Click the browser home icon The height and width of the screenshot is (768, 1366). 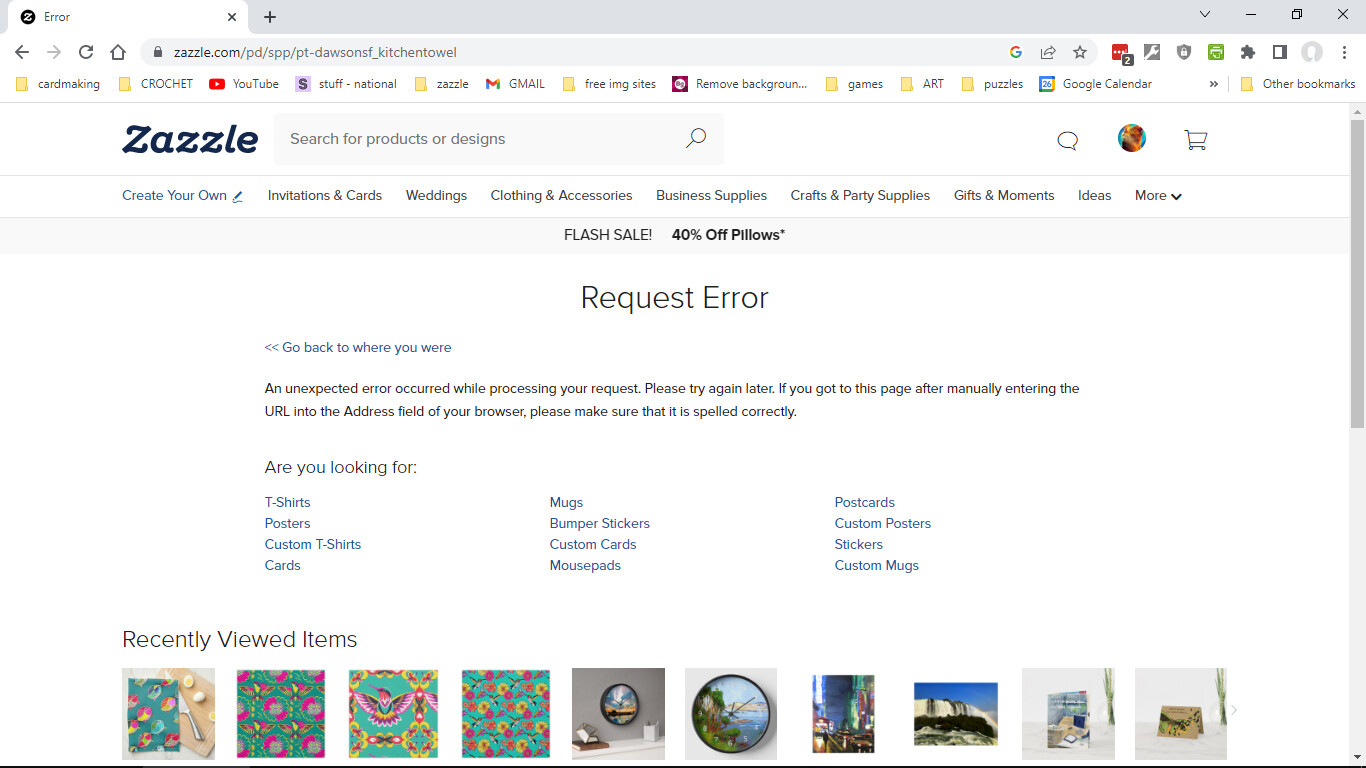(118, 52)
